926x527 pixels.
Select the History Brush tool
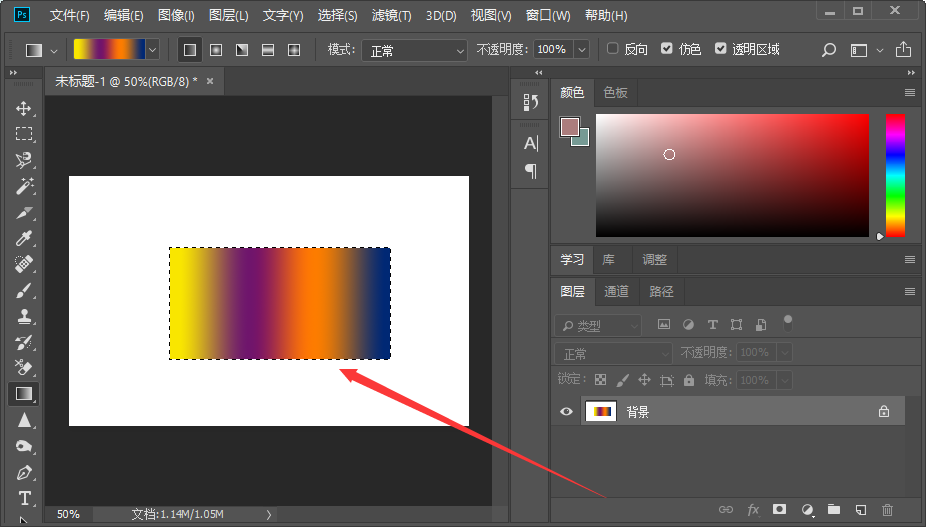[24, 342]
